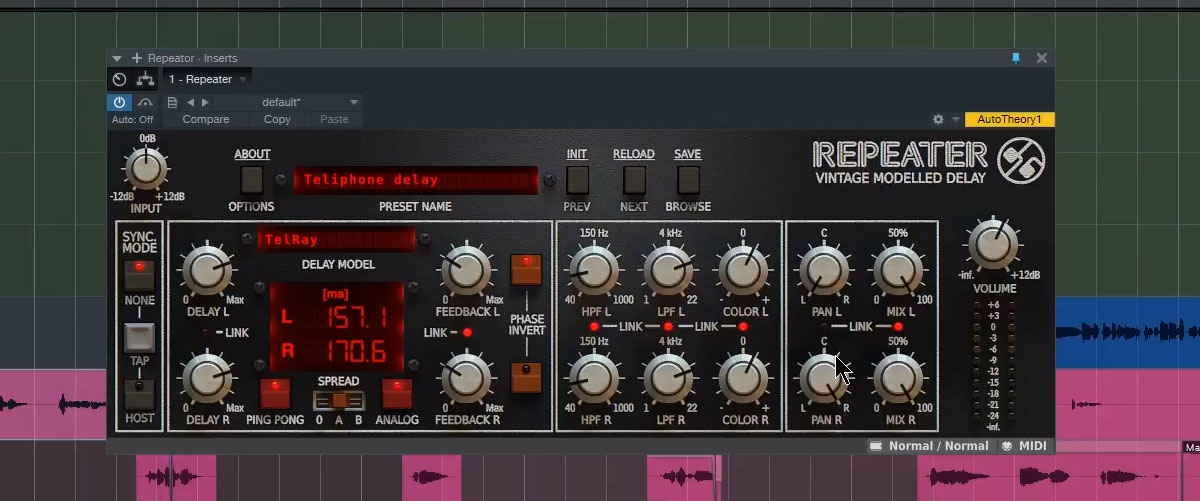Open the Teliphone delay preset name display
This screenshot has width=1200, height=501.
point(415,180)
